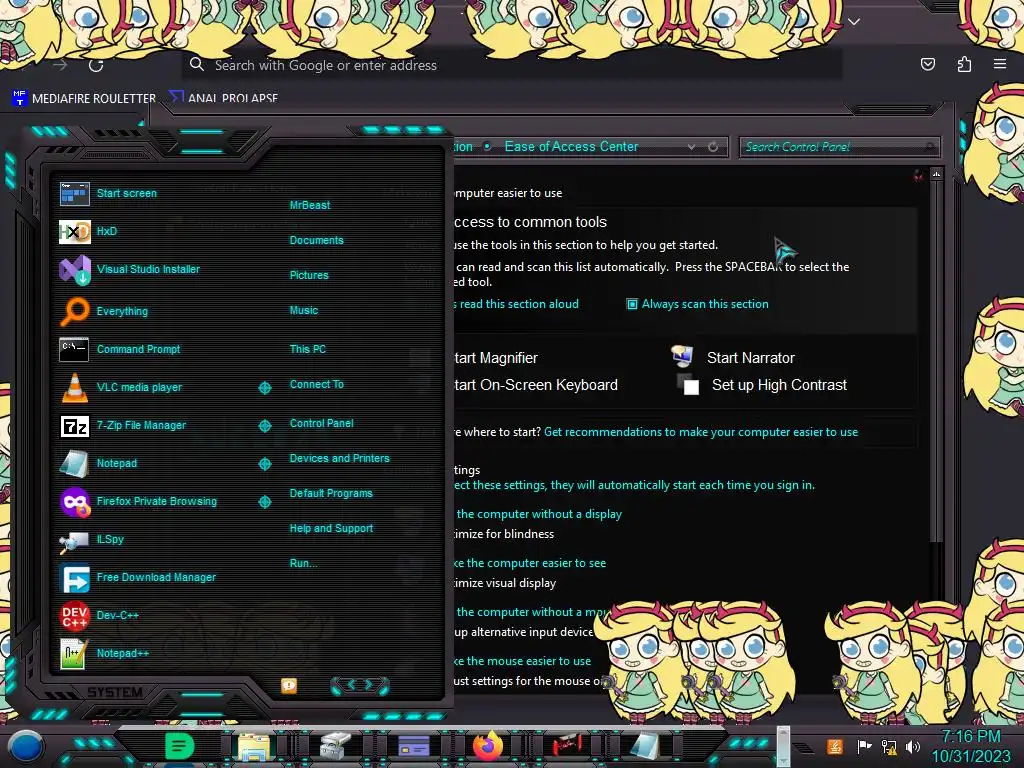Click the Search Control Panel field
This screenshot has width=1024, height=768.
coord(840,147)
